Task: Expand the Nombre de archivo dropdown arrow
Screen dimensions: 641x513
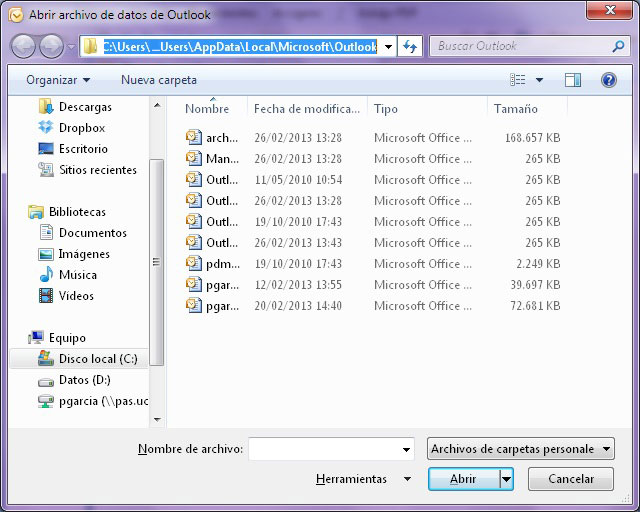Action: (406, 449)
